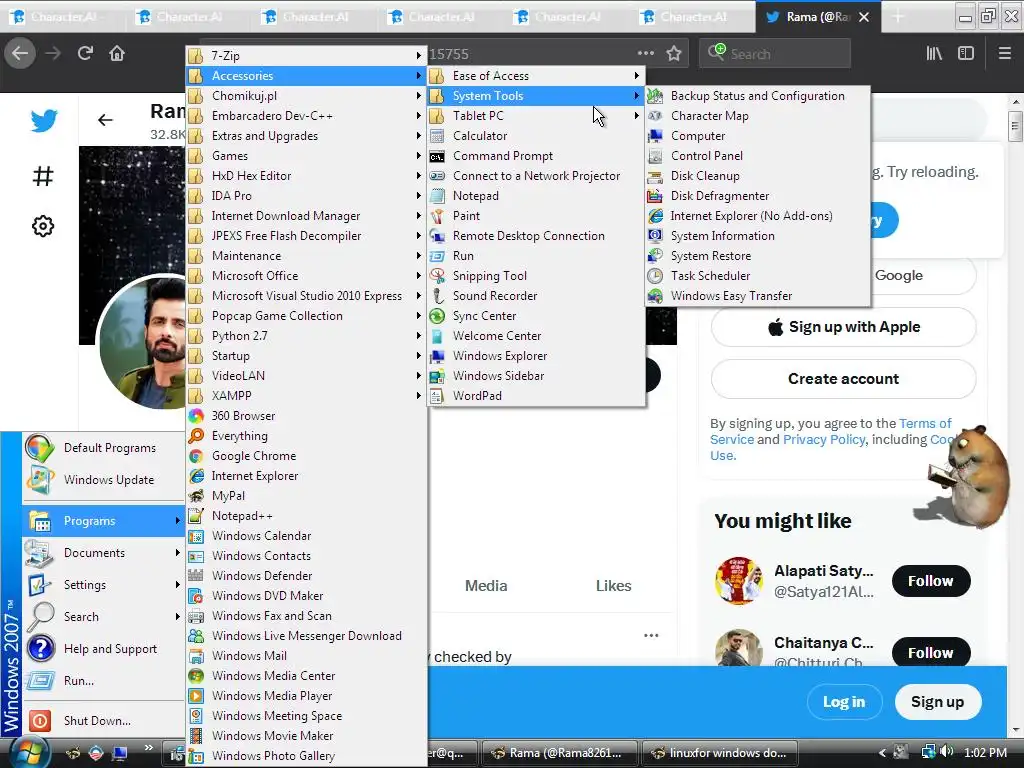Open Firefox hamburger menu
The width and height of the screenshot is (1024, 768).
click(x=1005, y=53)
